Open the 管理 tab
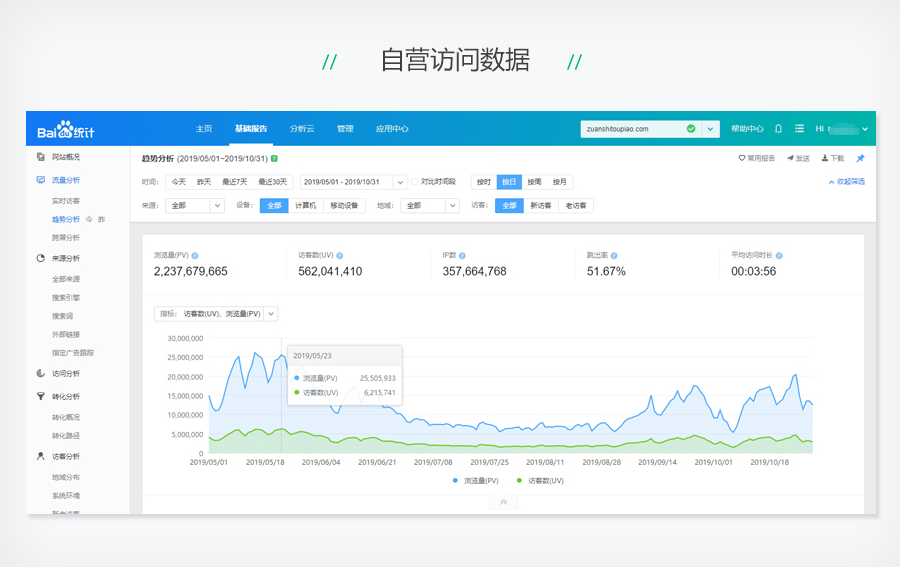This screenshot has height=567, width=900. coord(345,129)
